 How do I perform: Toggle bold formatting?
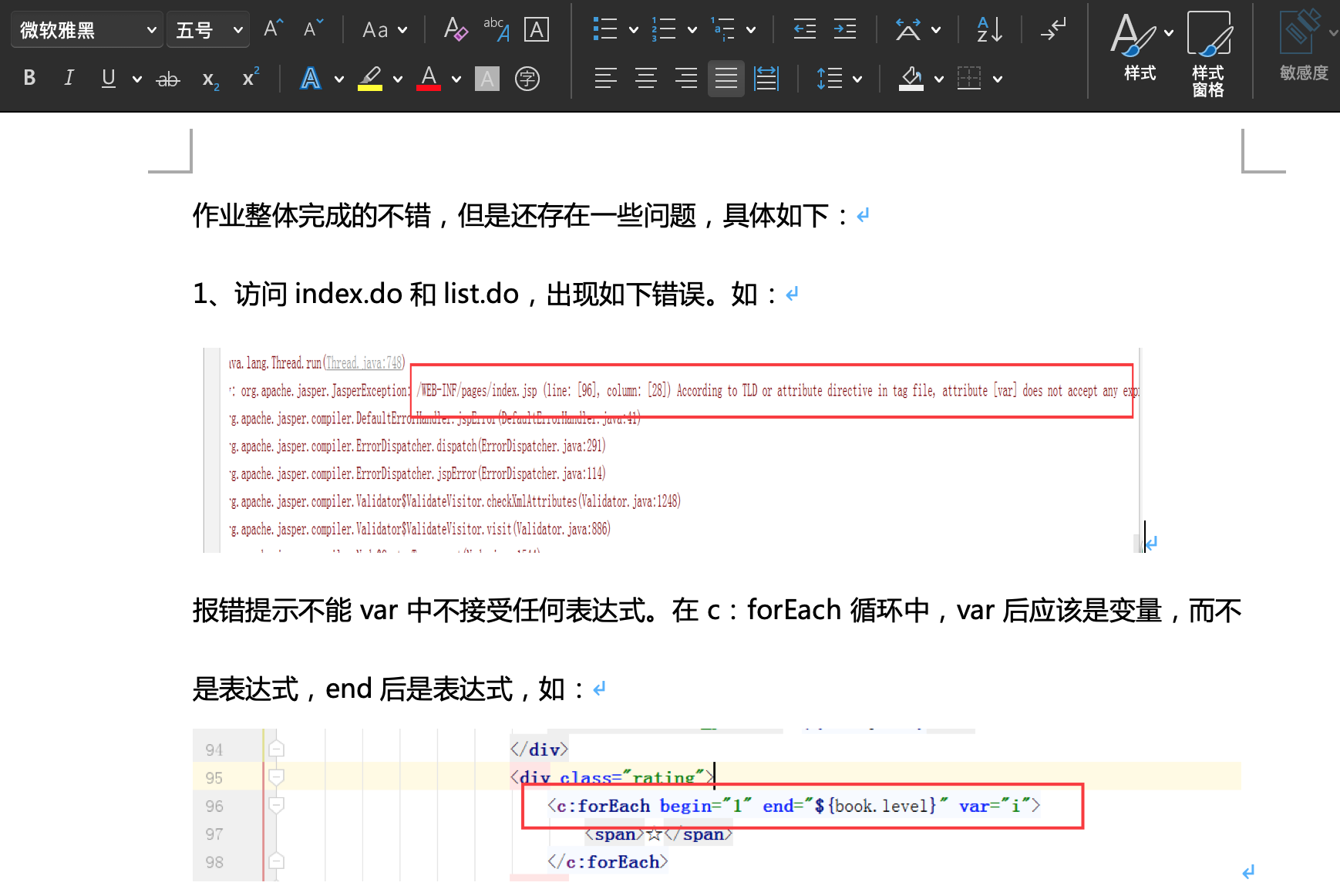click(29, 78)
